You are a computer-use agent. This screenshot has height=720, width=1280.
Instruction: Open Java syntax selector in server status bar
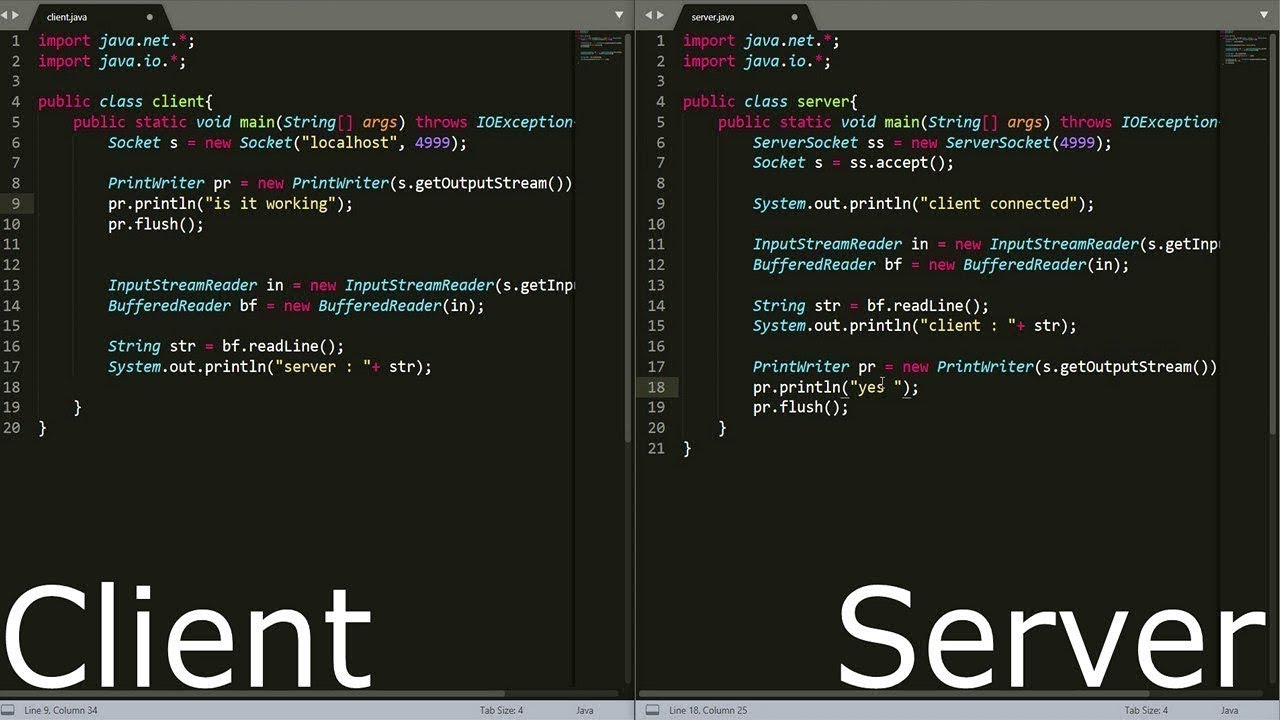click(1230, 710)
